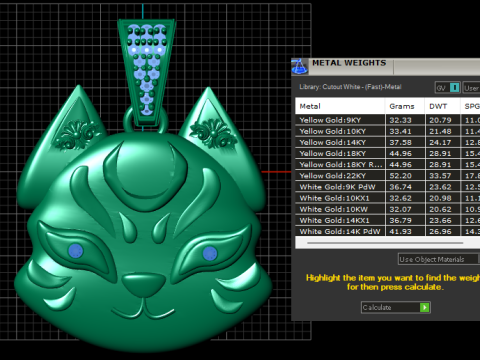Click the Library: Cutout White label
Viewport: 480px width, 360px height.
(350, 87)
